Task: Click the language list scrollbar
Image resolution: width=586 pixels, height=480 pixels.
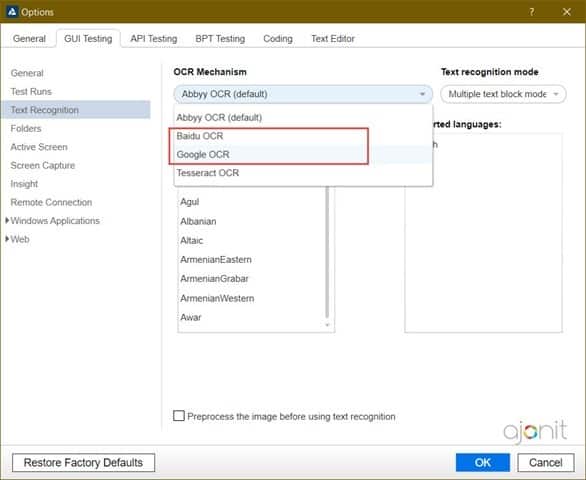Action: pos(327,252)
